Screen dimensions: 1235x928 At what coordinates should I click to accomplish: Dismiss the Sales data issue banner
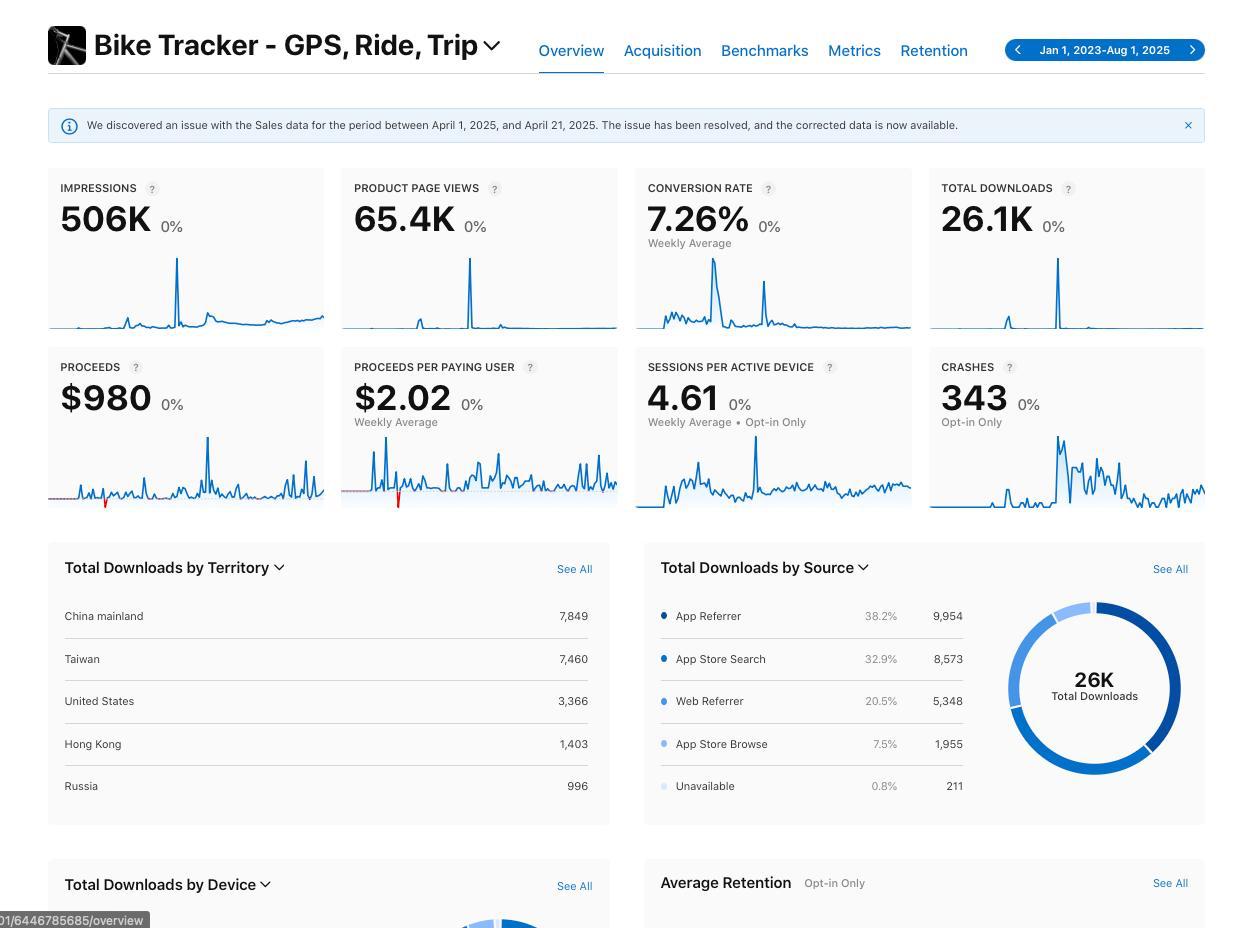(1188, 125)
